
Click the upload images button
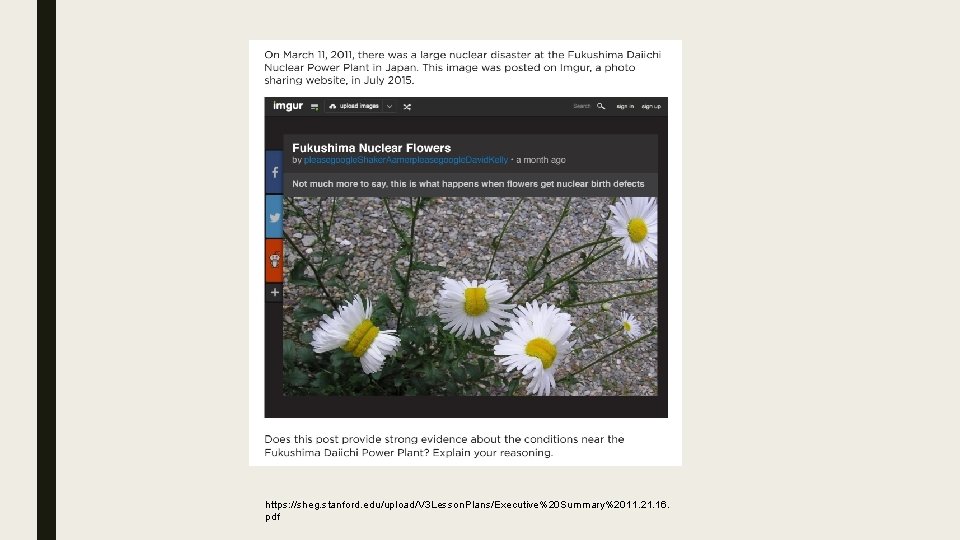pos(354,106)
